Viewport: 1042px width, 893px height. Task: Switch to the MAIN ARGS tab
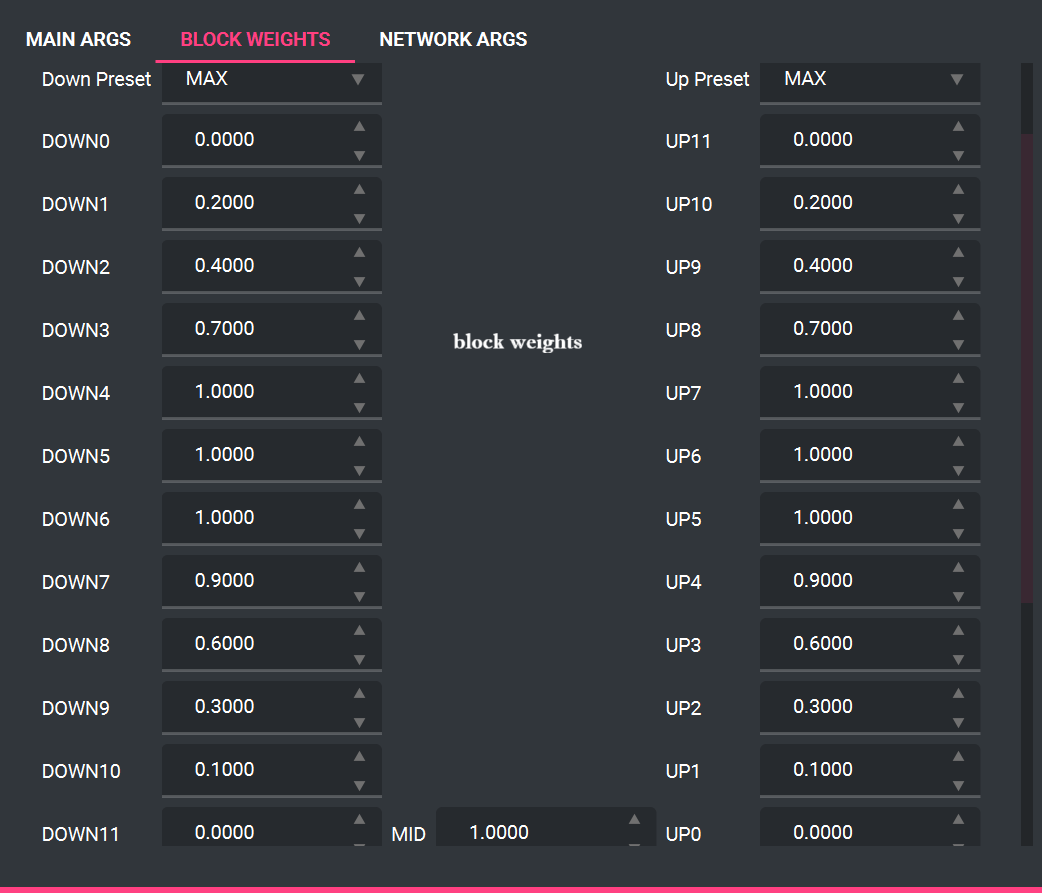[x=78, y=40]
